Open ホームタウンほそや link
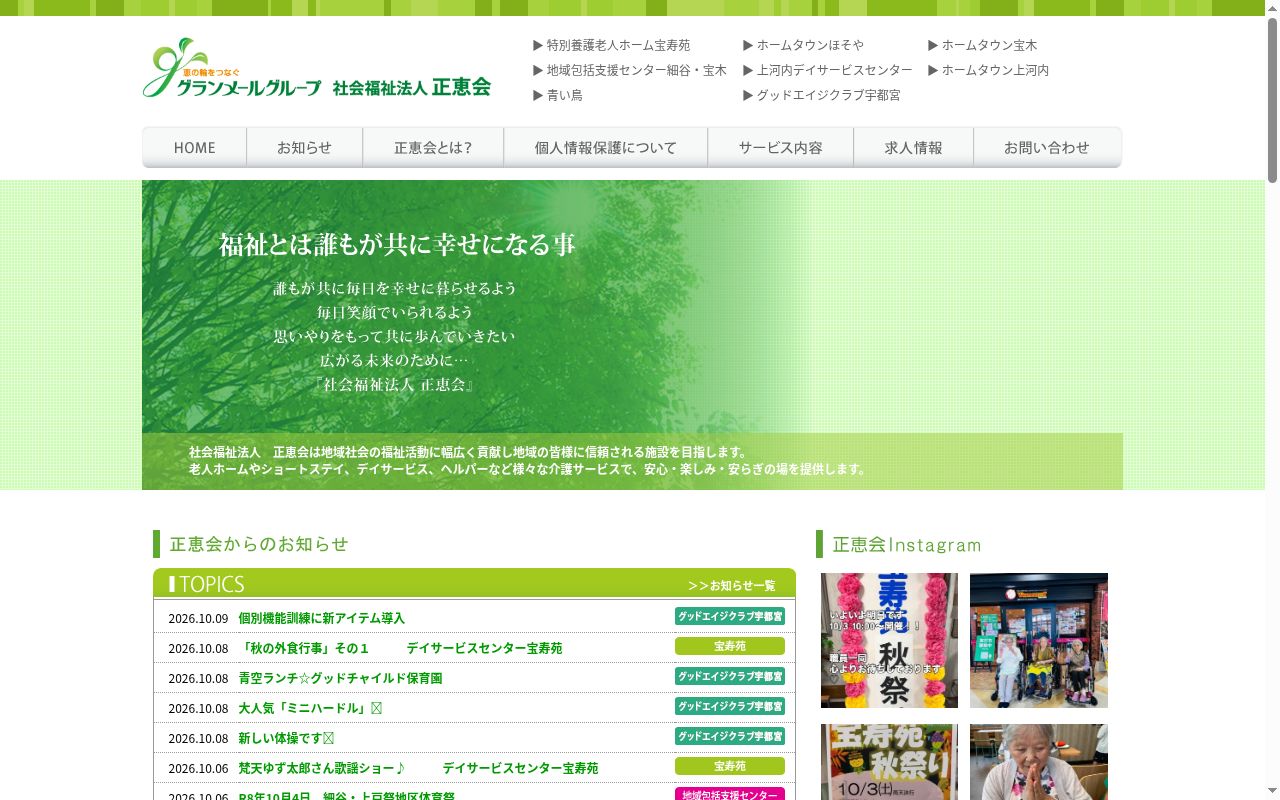Viewport: 1280px width, 800px height. [803, 45]
